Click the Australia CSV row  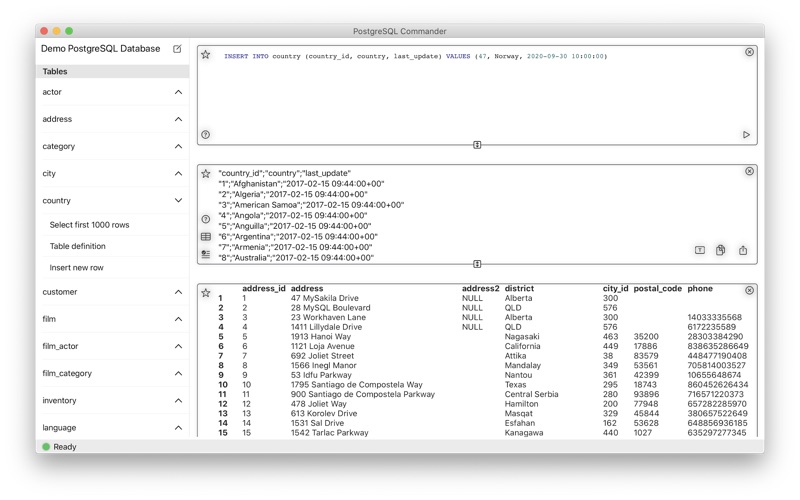pos(296,258)
